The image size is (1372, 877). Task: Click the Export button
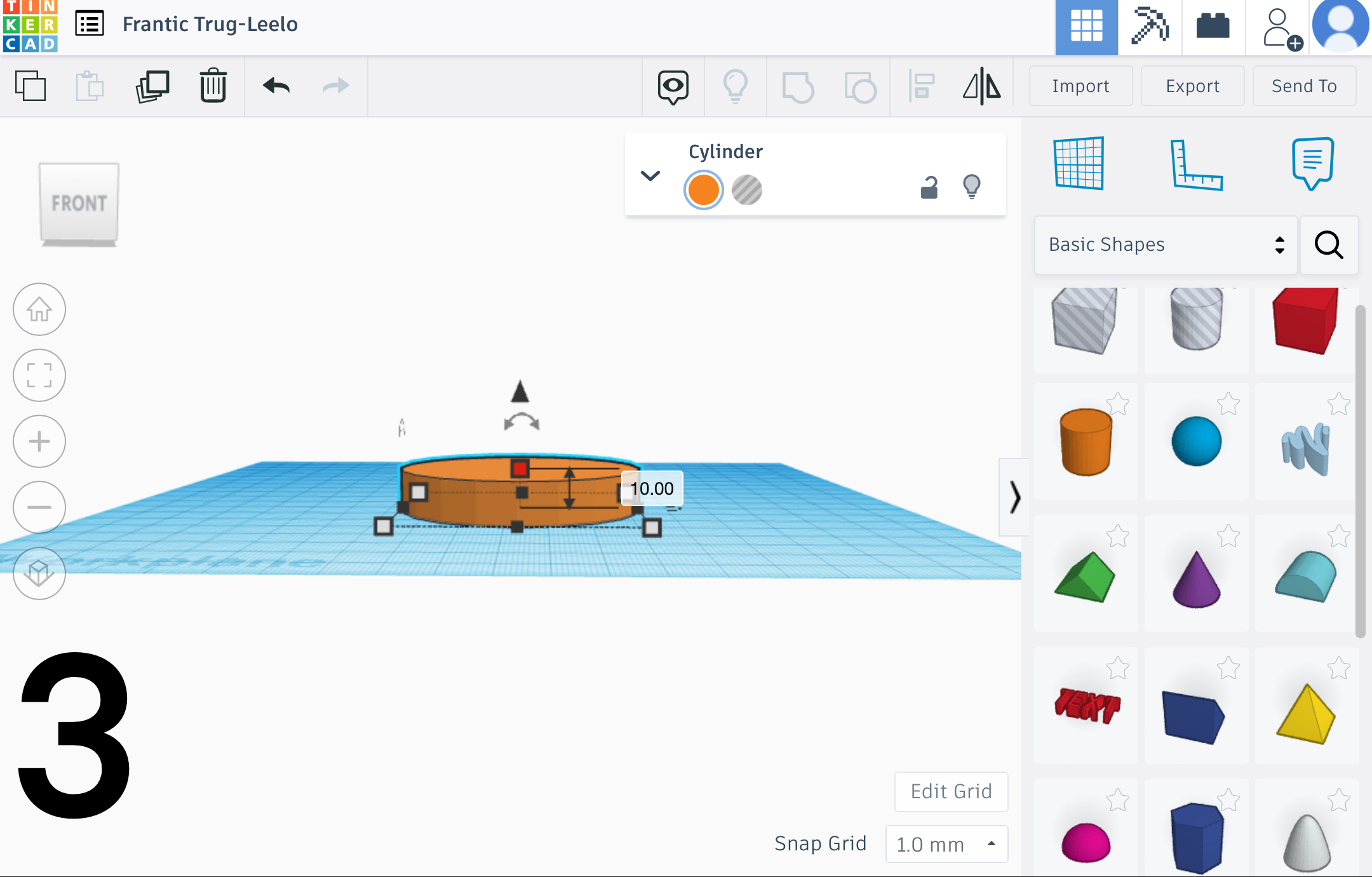(x=1192, y=86)
